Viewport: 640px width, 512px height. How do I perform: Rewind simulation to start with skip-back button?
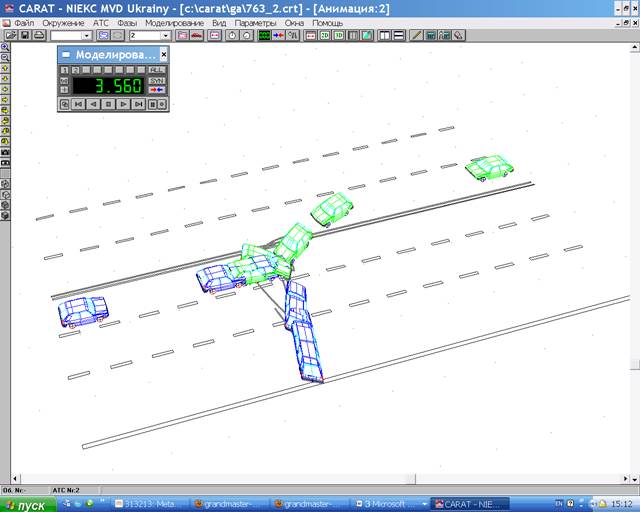point(79,103)
